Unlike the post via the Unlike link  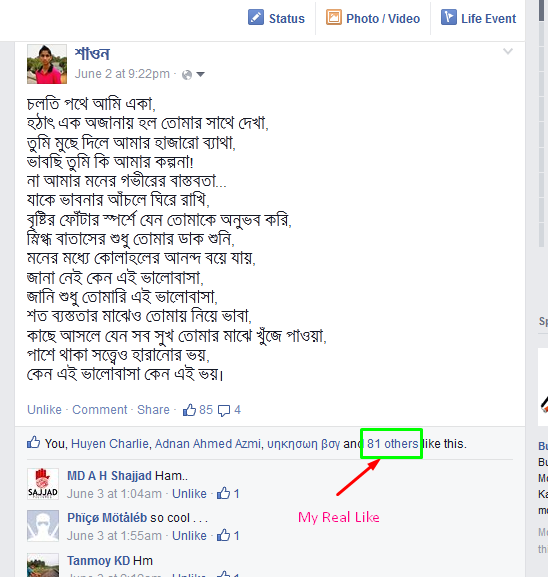click(x=45, y=410)
